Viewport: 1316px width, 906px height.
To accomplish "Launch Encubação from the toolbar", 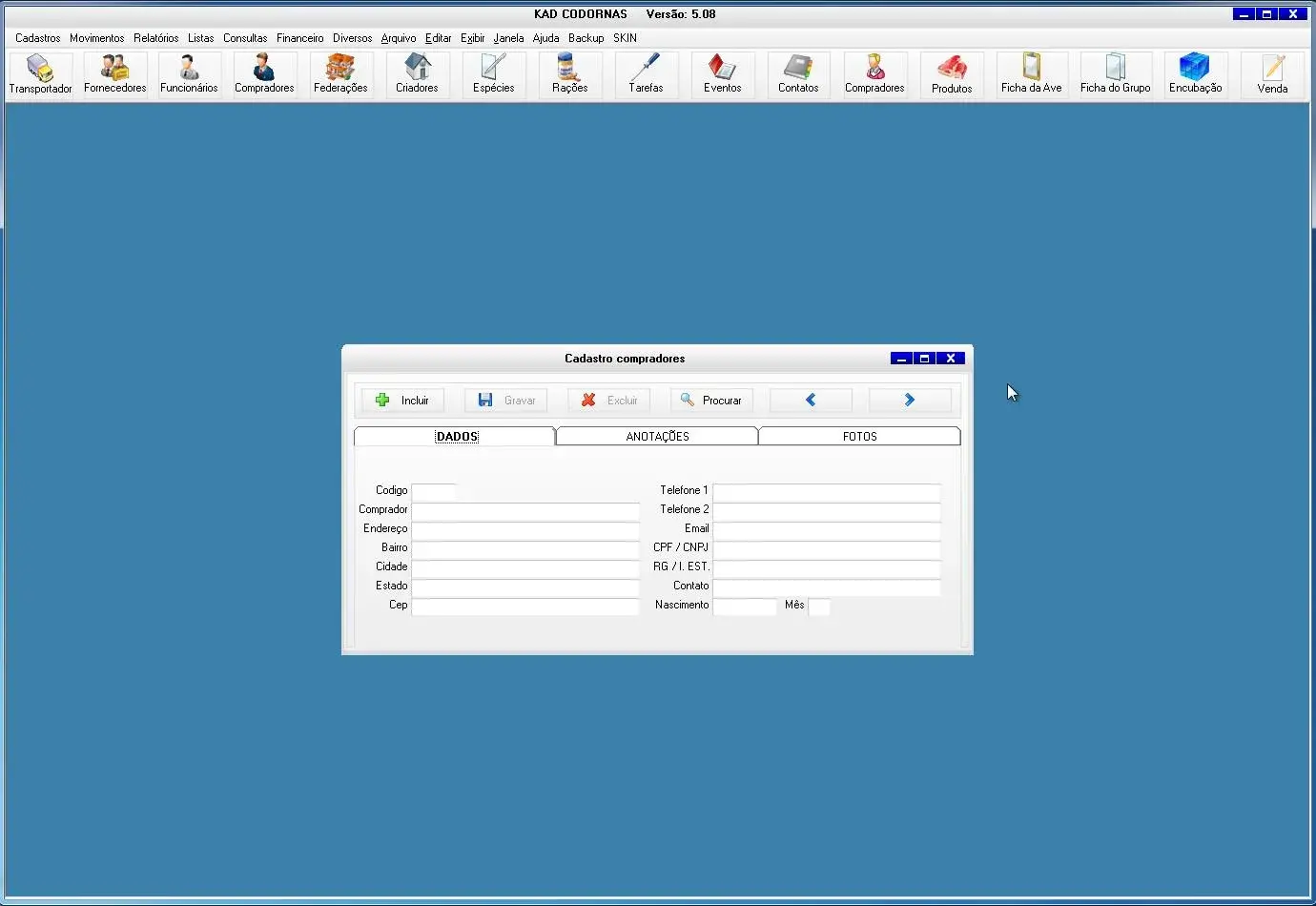I will pyautogui.click(x=1195, y=74).
